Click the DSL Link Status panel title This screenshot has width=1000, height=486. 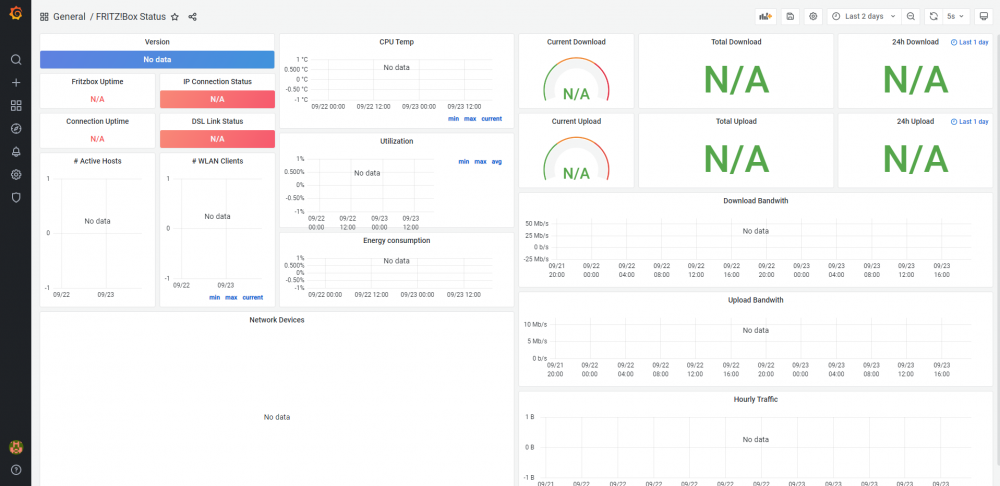[217, 121]
